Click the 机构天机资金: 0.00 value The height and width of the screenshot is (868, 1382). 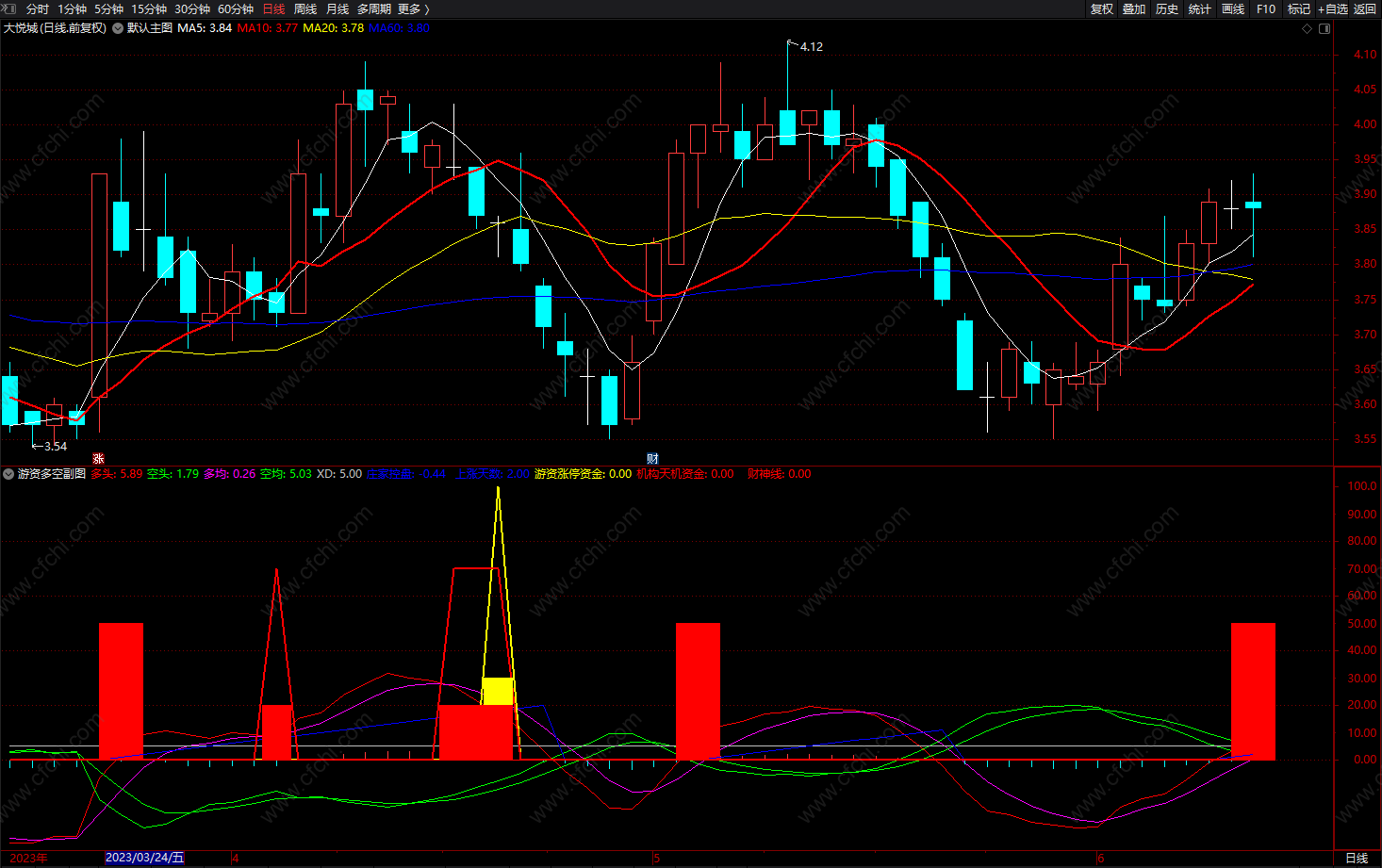684,474
